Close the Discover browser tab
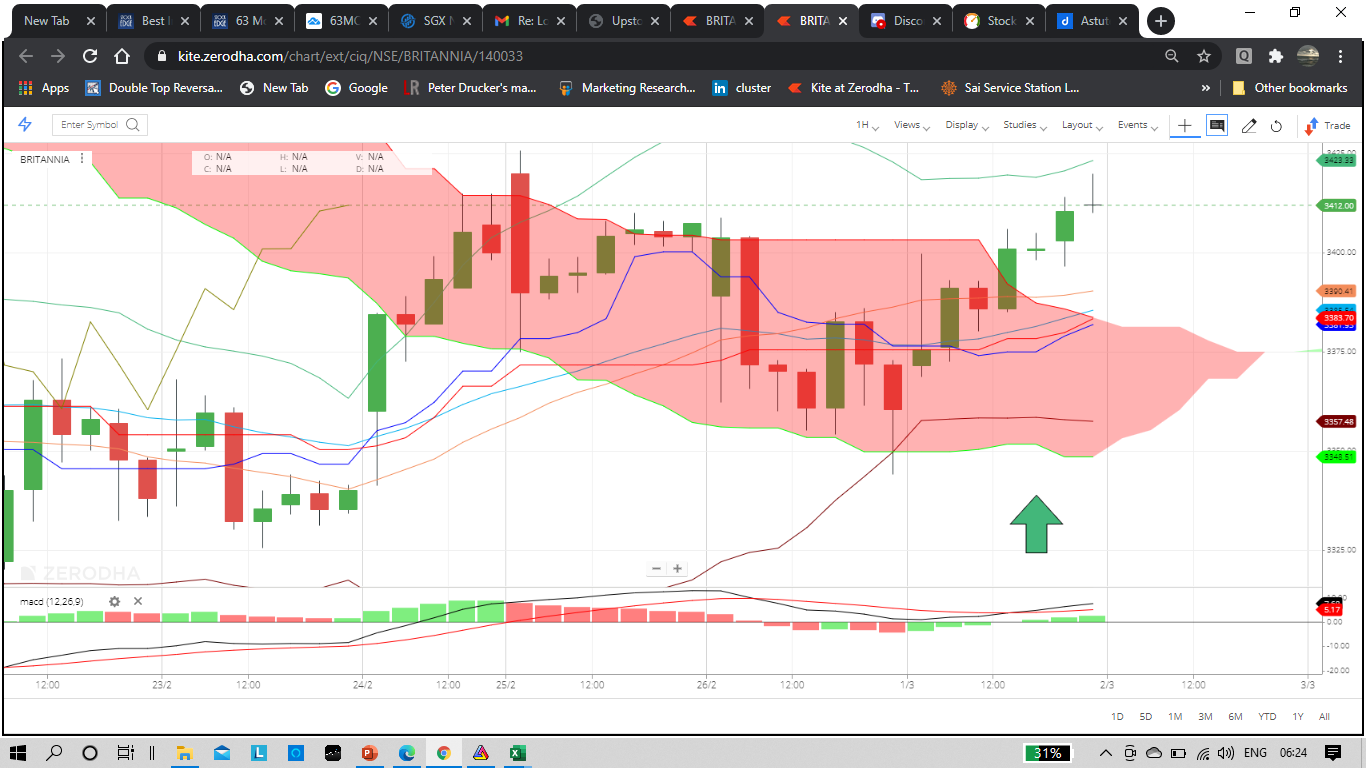Image resolution: width=1366 pixels, height=768 pixels. point(936,20)
